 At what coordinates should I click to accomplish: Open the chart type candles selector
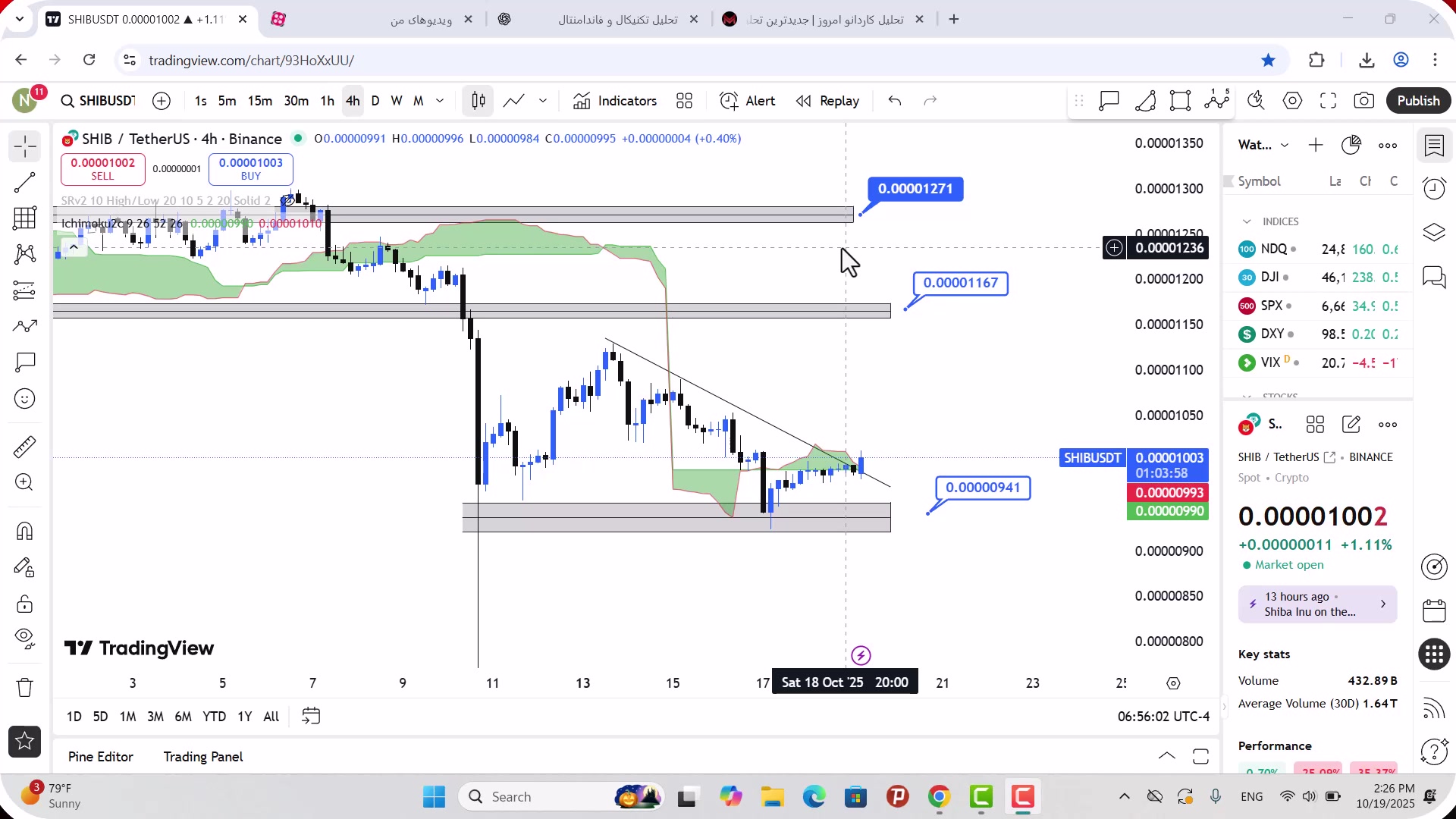(478, 101)
